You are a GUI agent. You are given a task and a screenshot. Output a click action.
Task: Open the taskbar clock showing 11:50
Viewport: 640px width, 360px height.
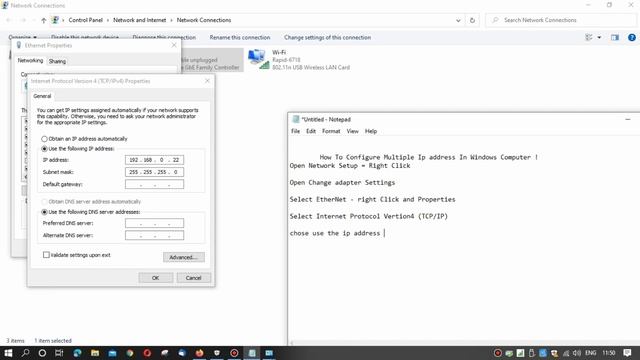(x=609, y=353)
